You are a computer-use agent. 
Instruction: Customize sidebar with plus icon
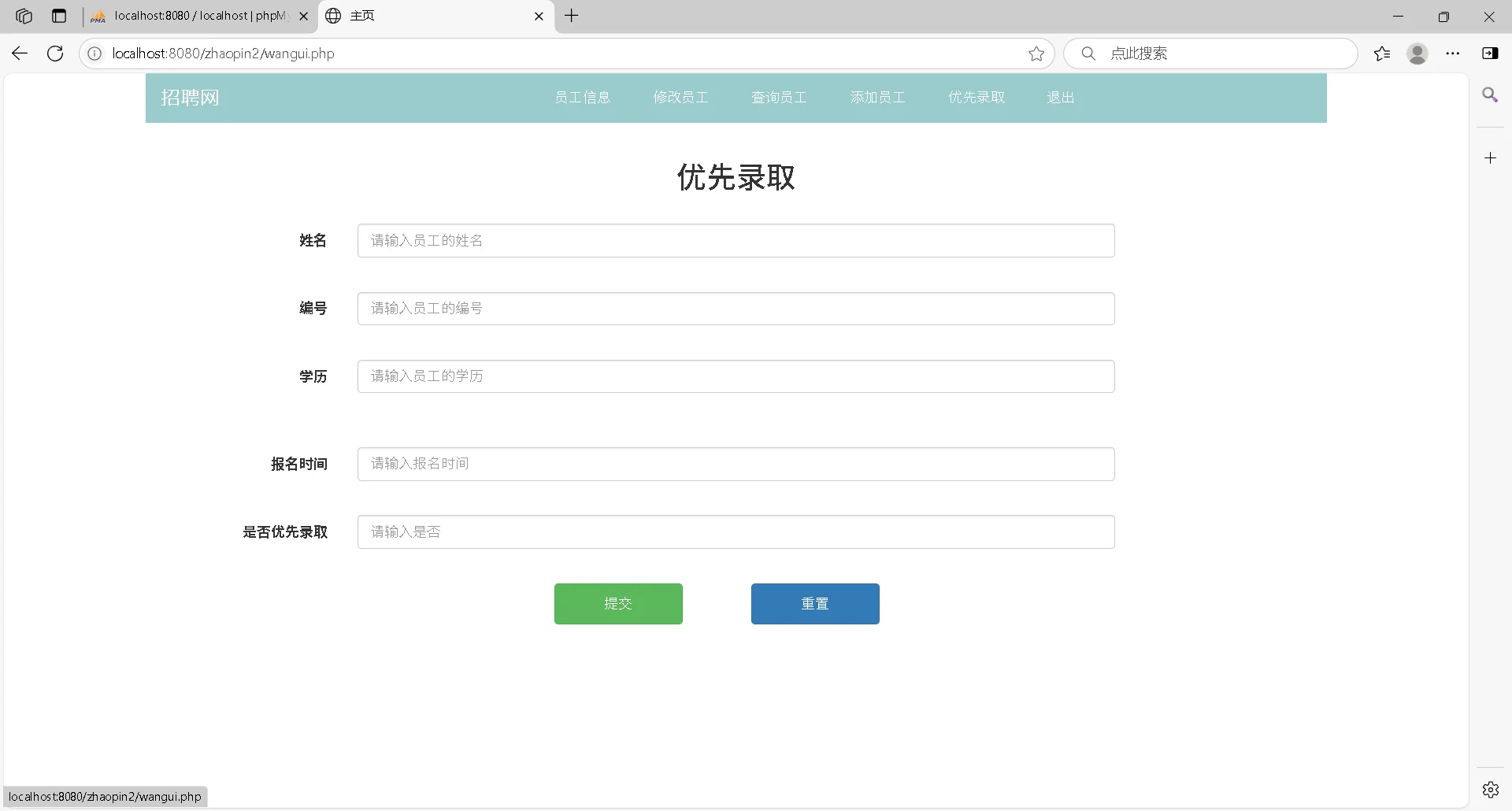click(1491, 157)
